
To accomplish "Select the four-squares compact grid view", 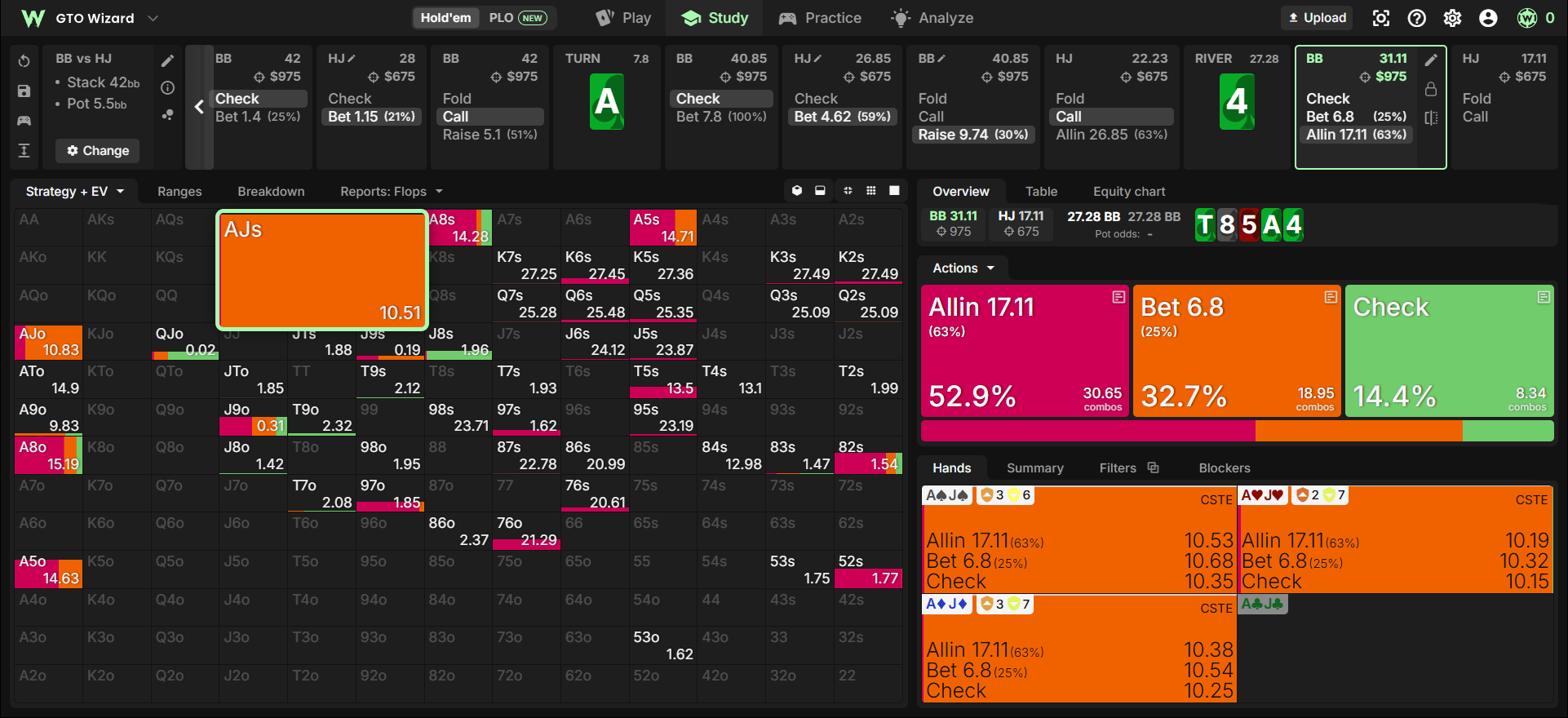I will coord(848,191).
